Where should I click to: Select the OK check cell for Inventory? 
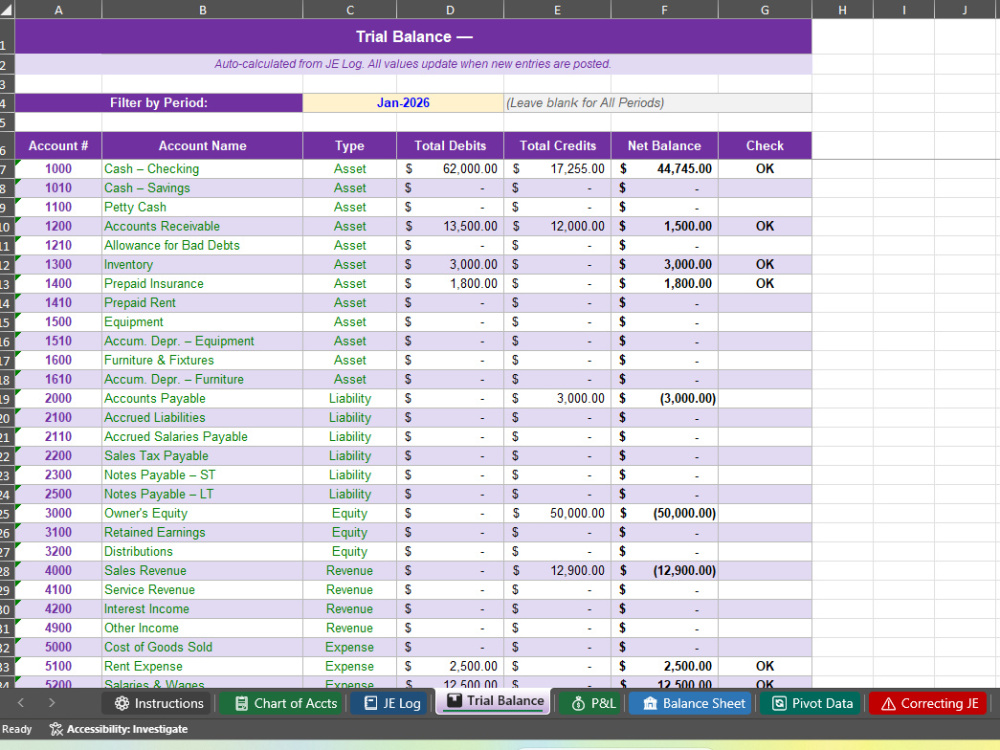(765, 265)
